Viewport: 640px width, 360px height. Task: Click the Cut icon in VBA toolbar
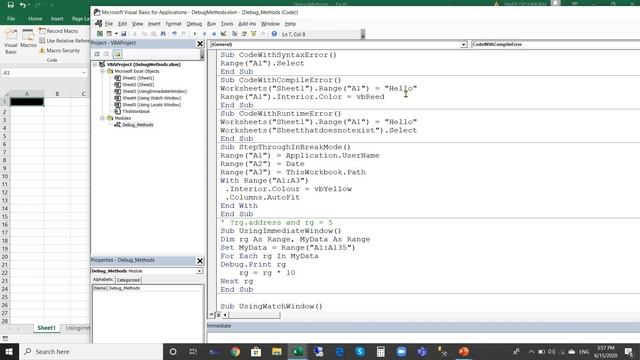click(135, 34)
